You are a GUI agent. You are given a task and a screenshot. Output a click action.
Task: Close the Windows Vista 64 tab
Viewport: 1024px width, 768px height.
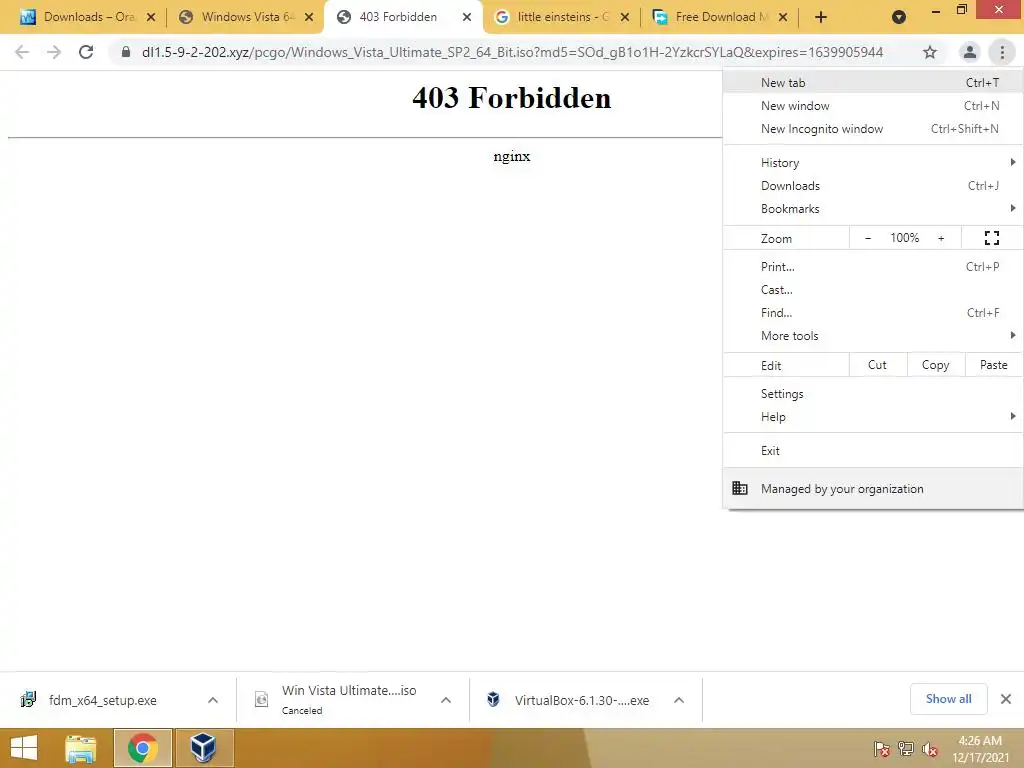309,17
